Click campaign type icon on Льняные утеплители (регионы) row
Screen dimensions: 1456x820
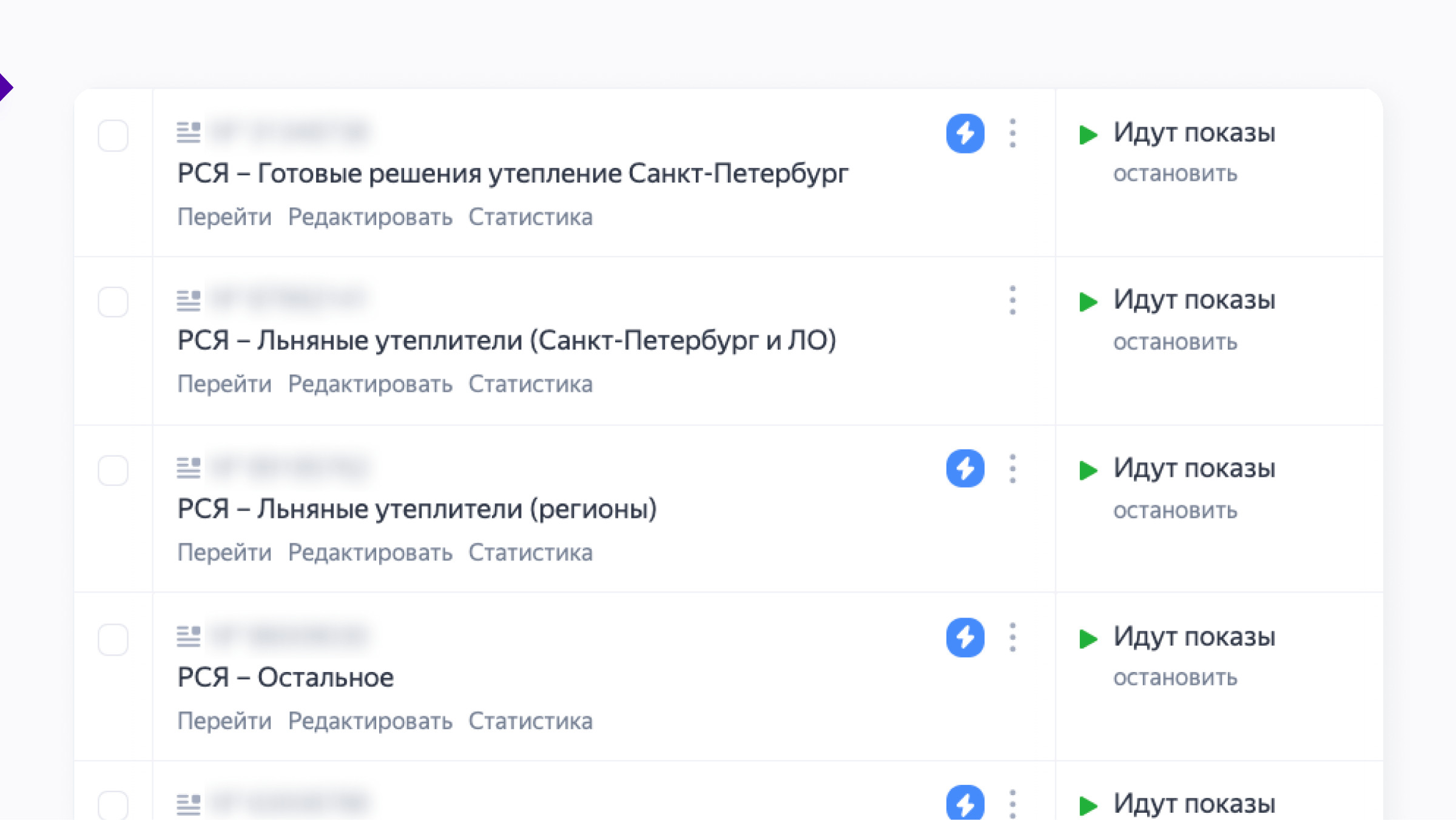188,468
